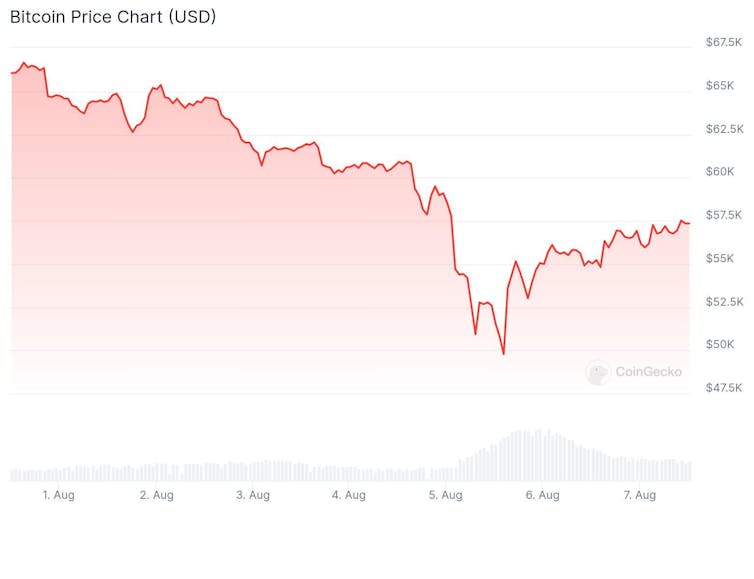
Task: Select the 5. Aug date label
Action: tap(446, 495)
